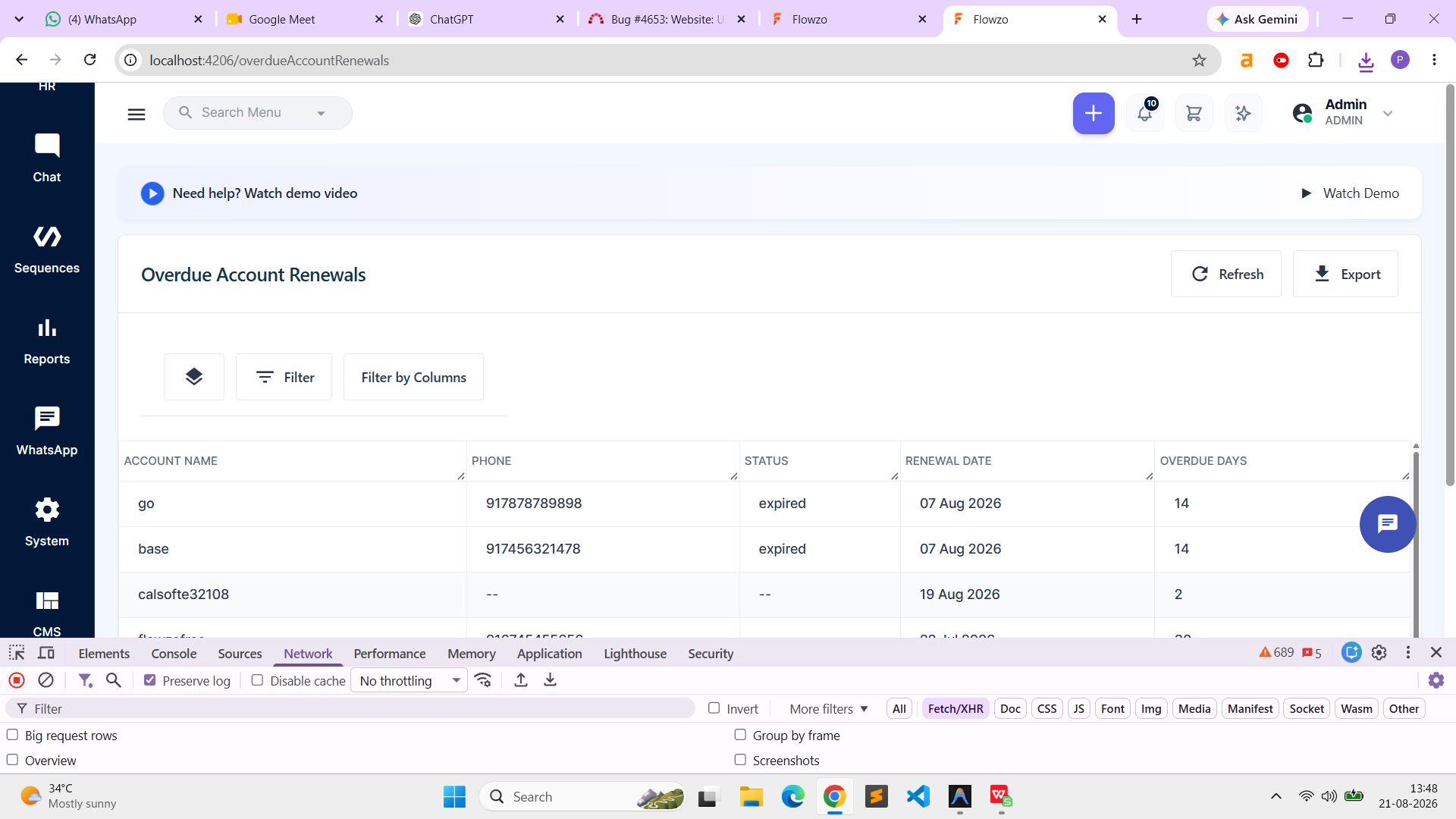The width and height of the screenshot is (1456, 819).
Task: Open the Chat sidebar item
Action: pyautogui.click(x=47, y=158)
